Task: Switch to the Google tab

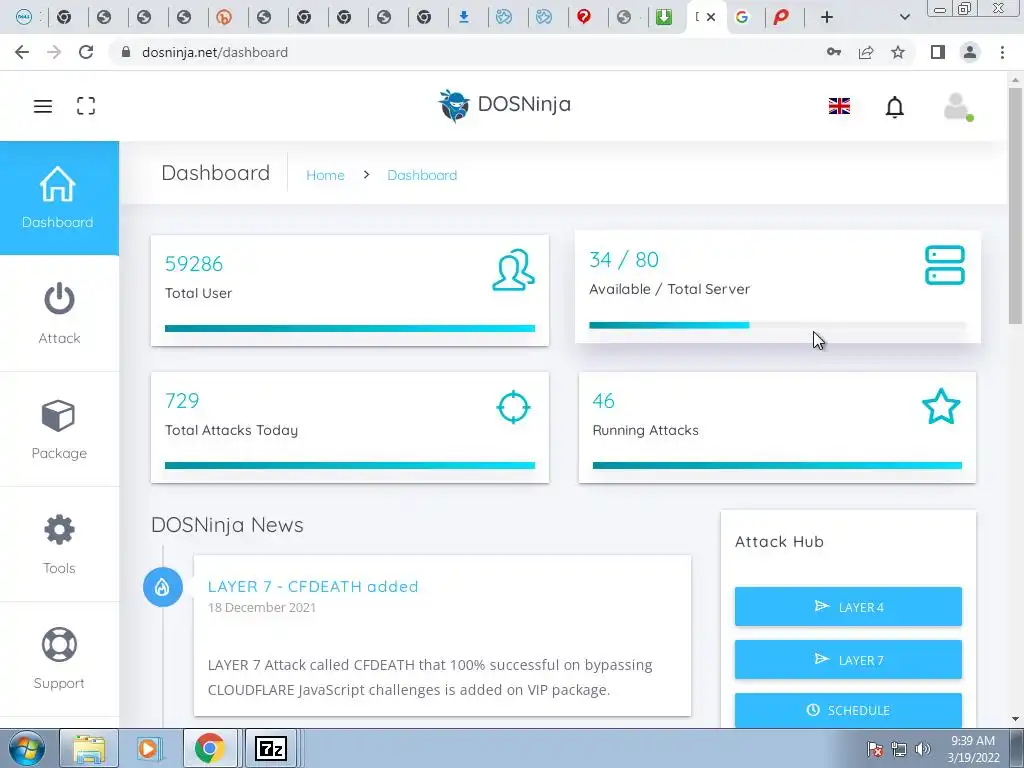Action: point(742,18)
